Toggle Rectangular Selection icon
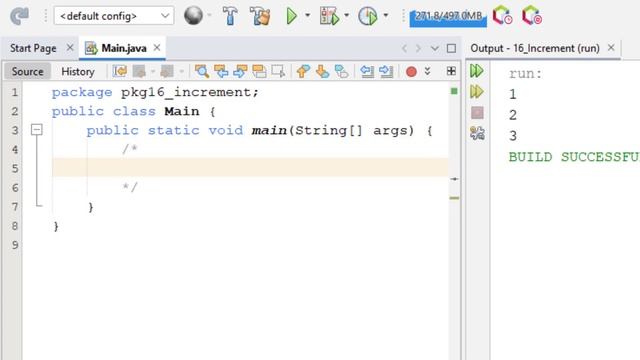The width and height of the screenshot is (640, 360). 278,71
